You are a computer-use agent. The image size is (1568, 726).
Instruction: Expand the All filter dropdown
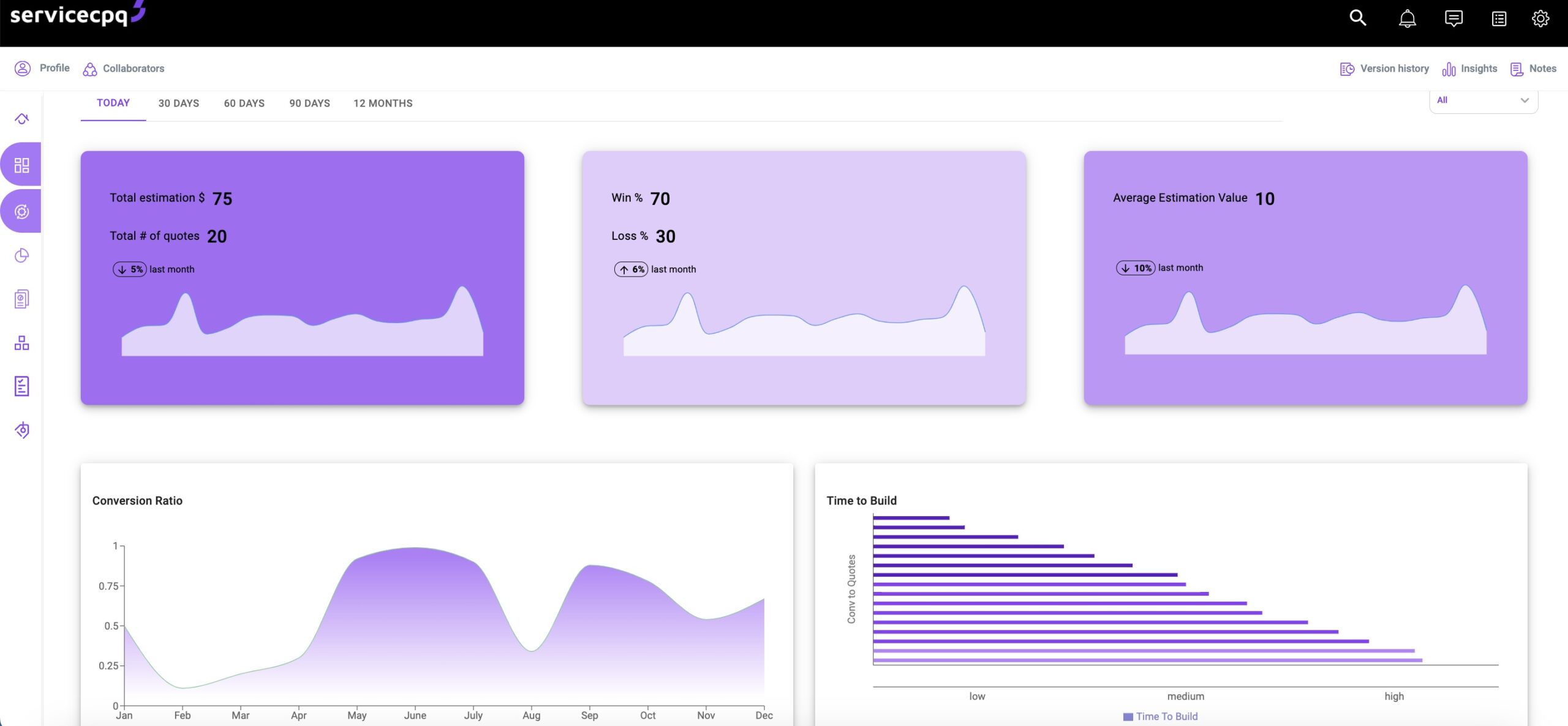click(1476, 100)
